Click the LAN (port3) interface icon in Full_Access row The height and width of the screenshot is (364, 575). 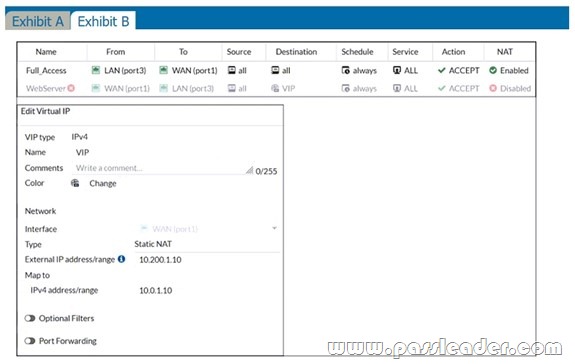[x=96, y=70]
